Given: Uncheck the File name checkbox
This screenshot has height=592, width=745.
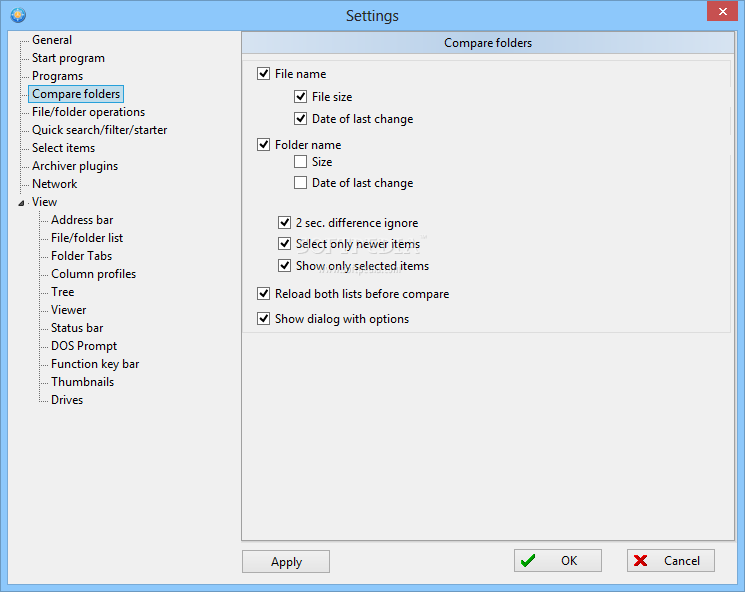Looking at the screenshot, I should point(263,74).
